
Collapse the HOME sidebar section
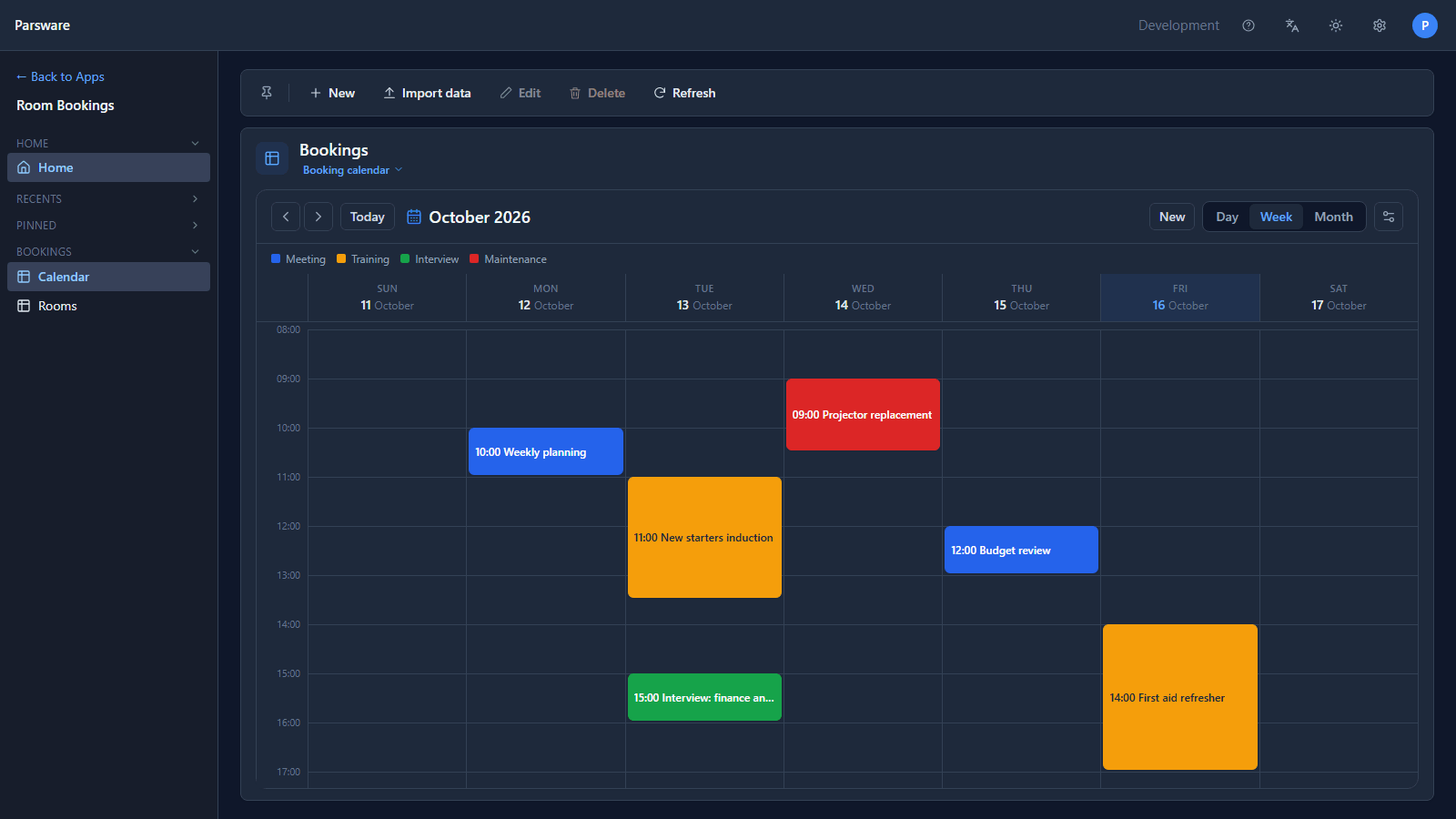(195, 144)
